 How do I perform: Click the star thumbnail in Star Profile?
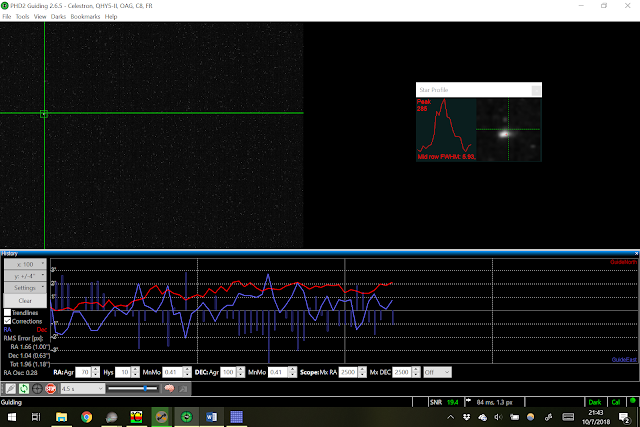[x=509, y=129]
